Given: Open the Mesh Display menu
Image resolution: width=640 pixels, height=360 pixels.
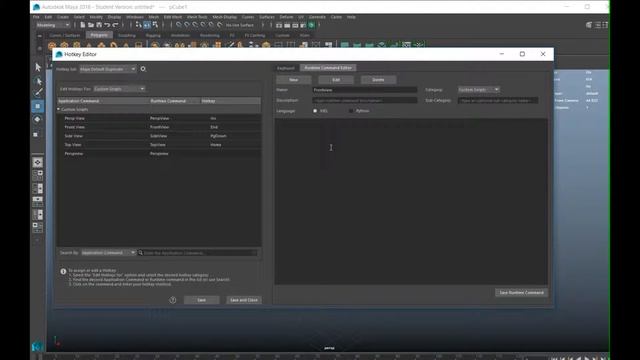Looking at the screenshot, I should pos(224,17).
